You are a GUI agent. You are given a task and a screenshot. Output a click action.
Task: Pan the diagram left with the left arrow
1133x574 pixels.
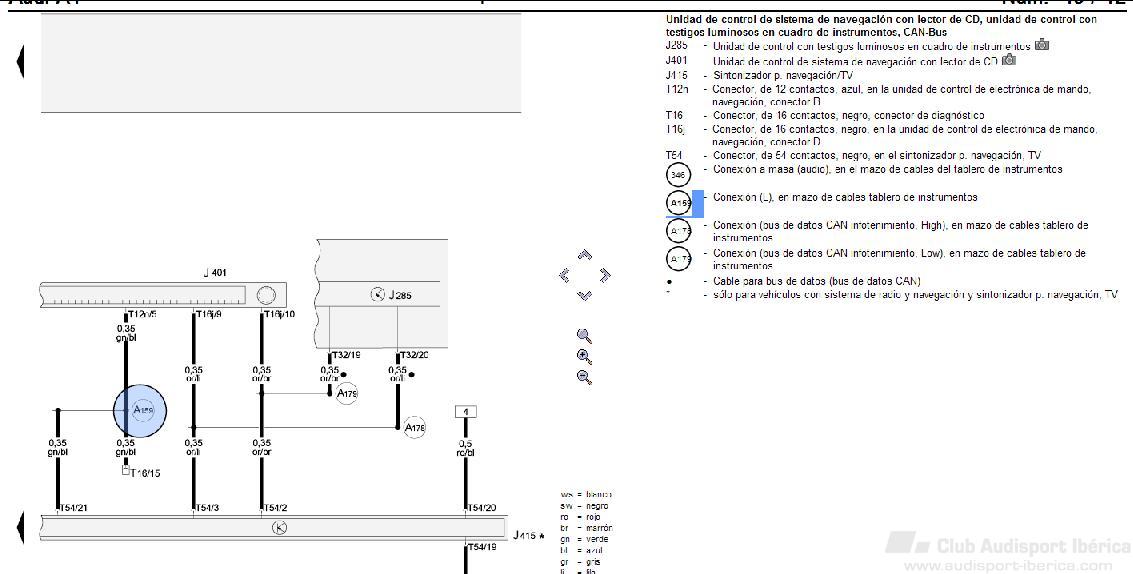coord(565,275)
